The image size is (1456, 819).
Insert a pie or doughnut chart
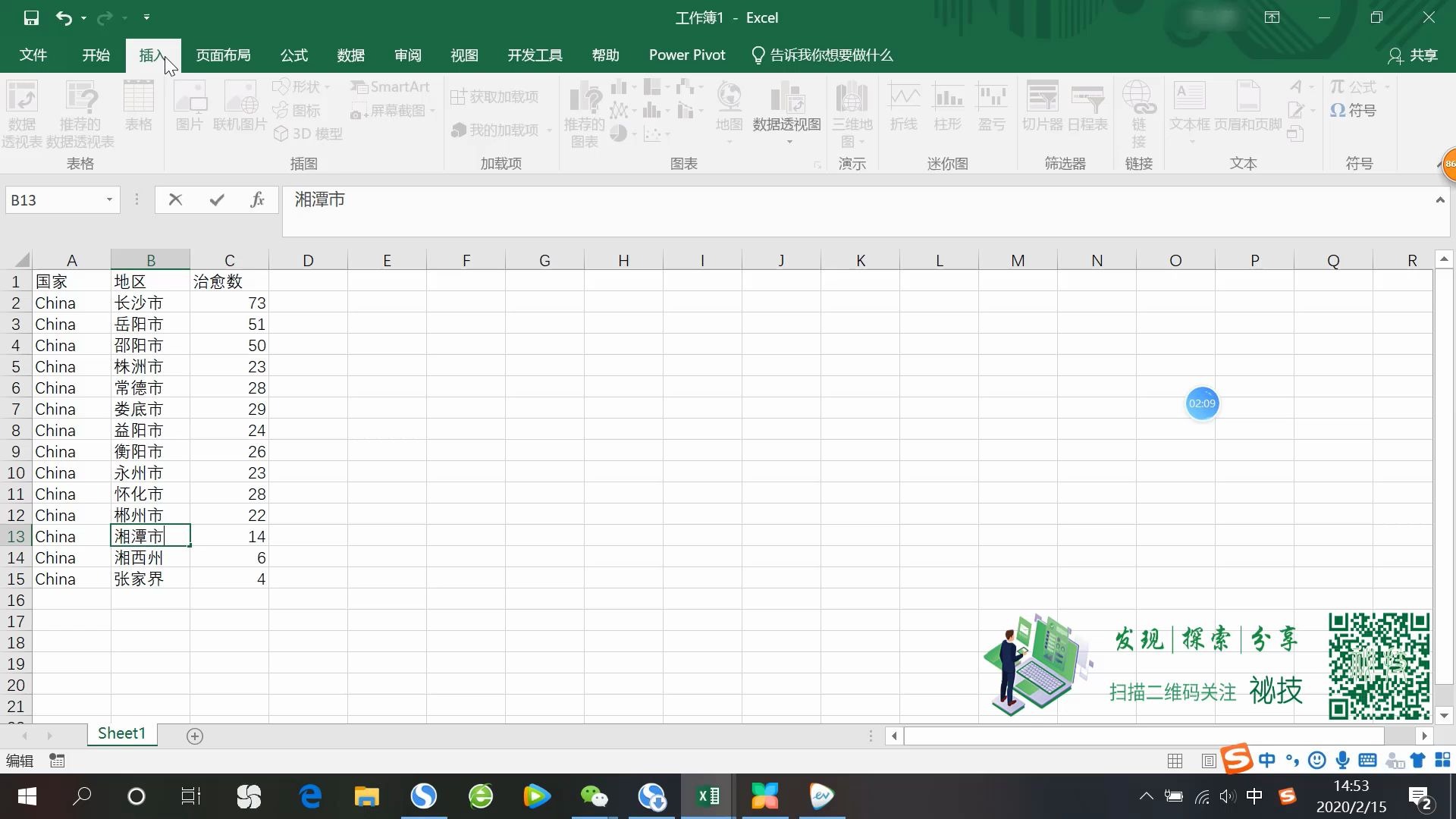(623, 133)
